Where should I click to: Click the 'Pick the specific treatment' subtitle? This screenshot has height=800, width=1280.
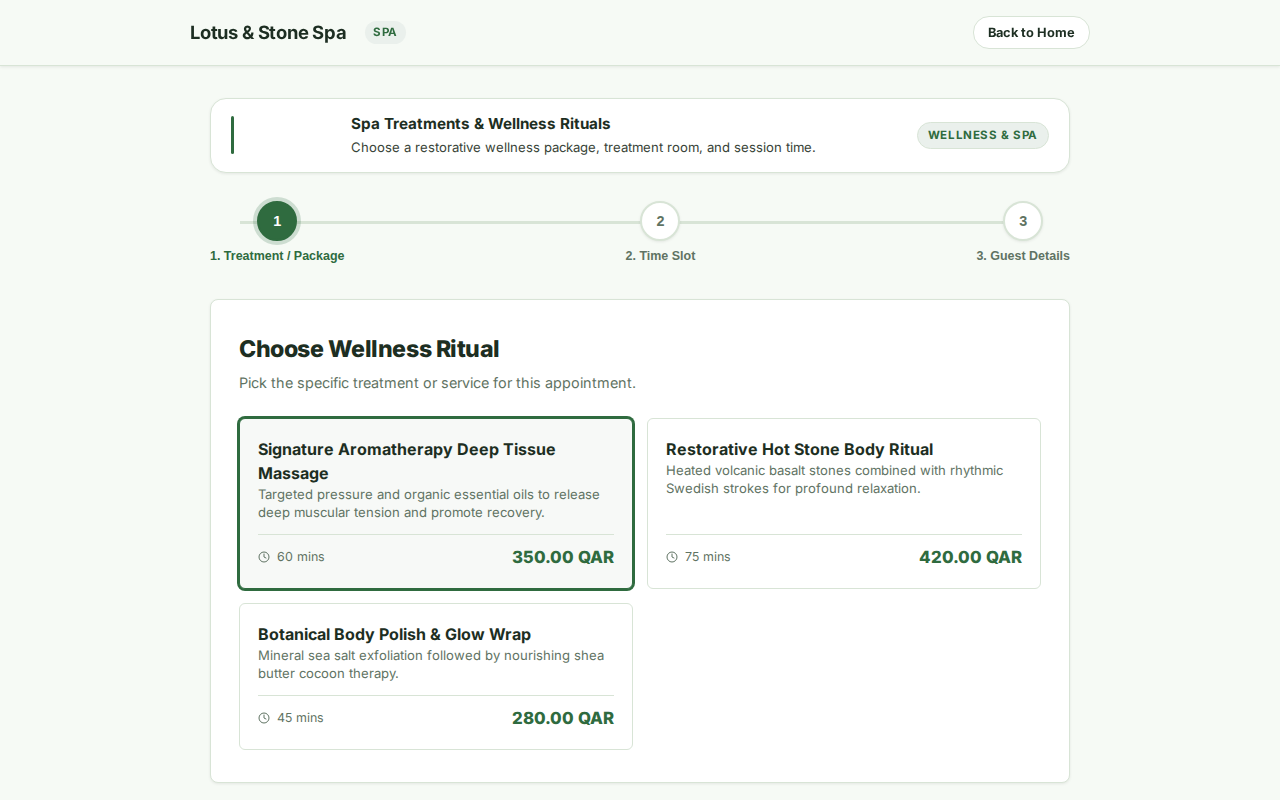pos(437,383)
